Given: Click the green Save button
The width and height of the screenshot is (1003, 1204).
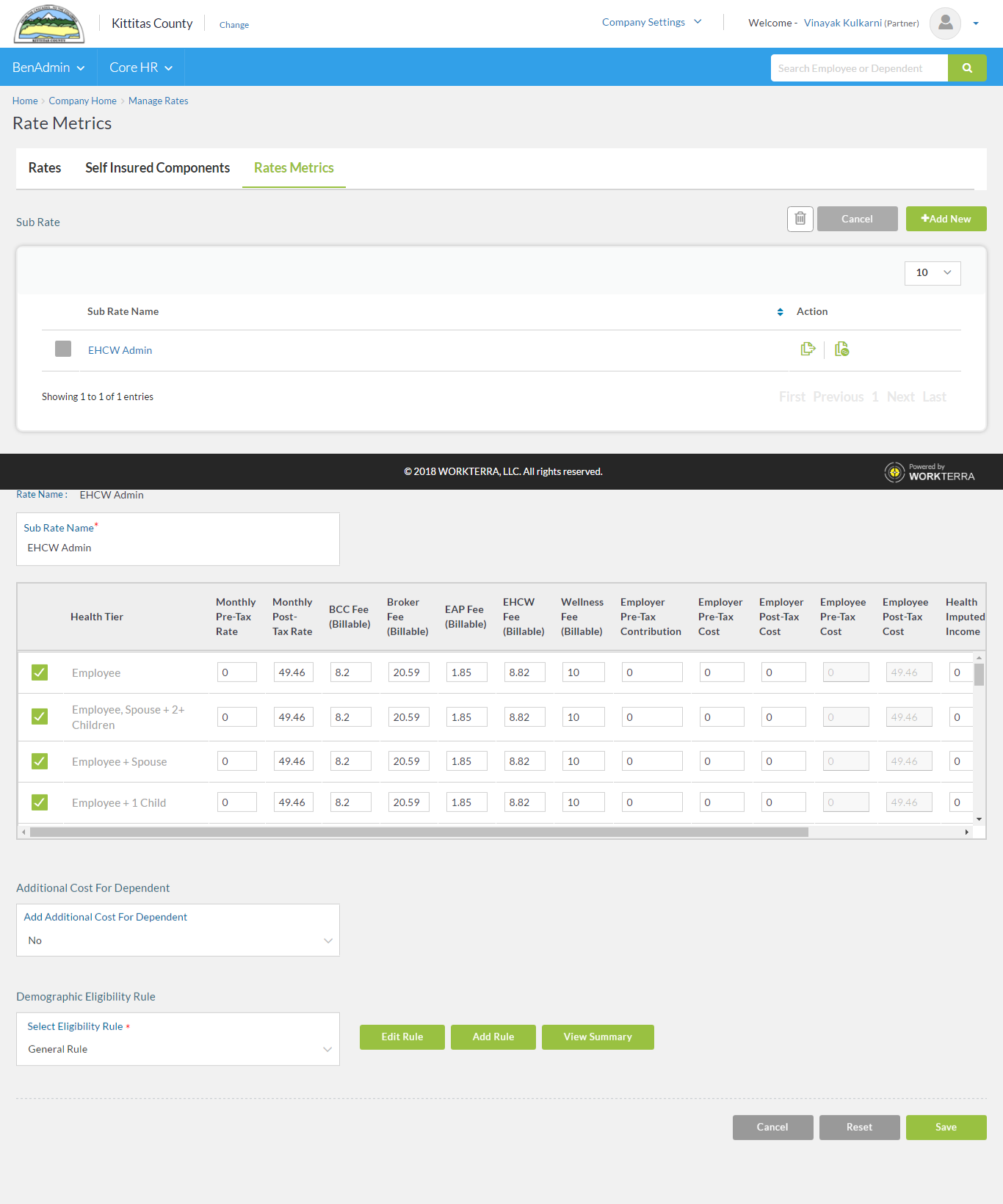Looking at the screenshot, I should coord(946,1127).
